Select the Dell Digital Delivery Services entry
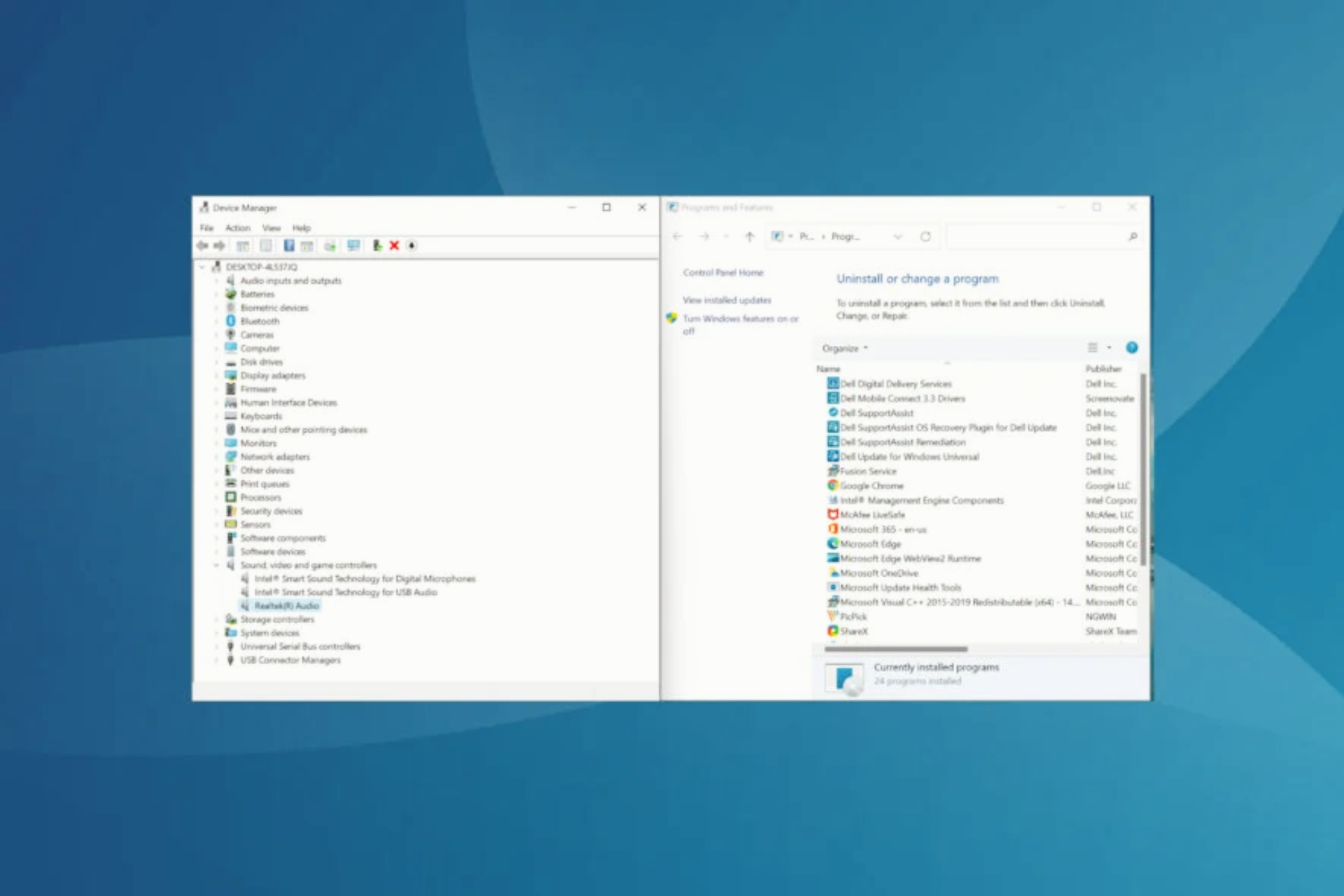 click(895, 384)
